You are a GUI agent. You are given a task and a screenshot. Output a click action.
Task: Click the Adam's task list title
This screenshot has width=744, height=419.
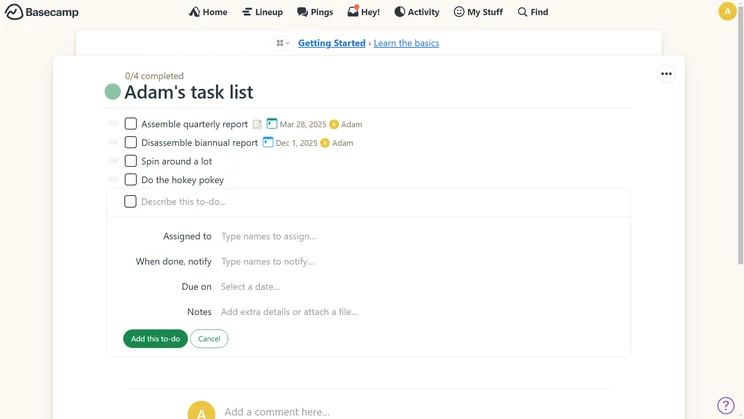tap(189, 92)
